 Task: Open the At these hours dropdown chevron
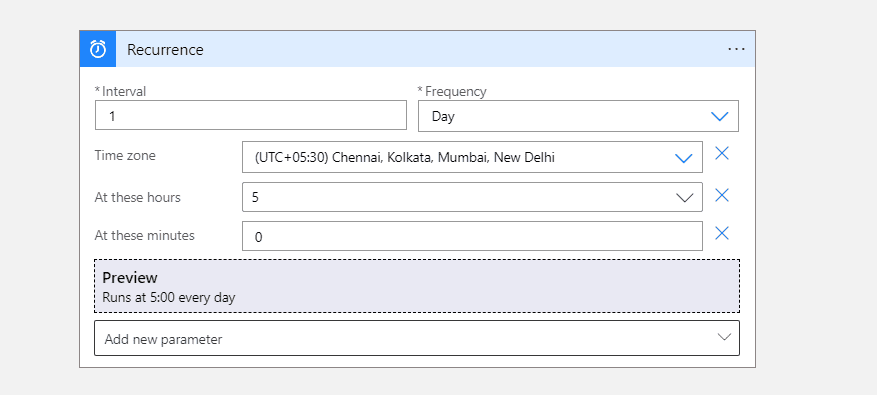tap(685, 198)
